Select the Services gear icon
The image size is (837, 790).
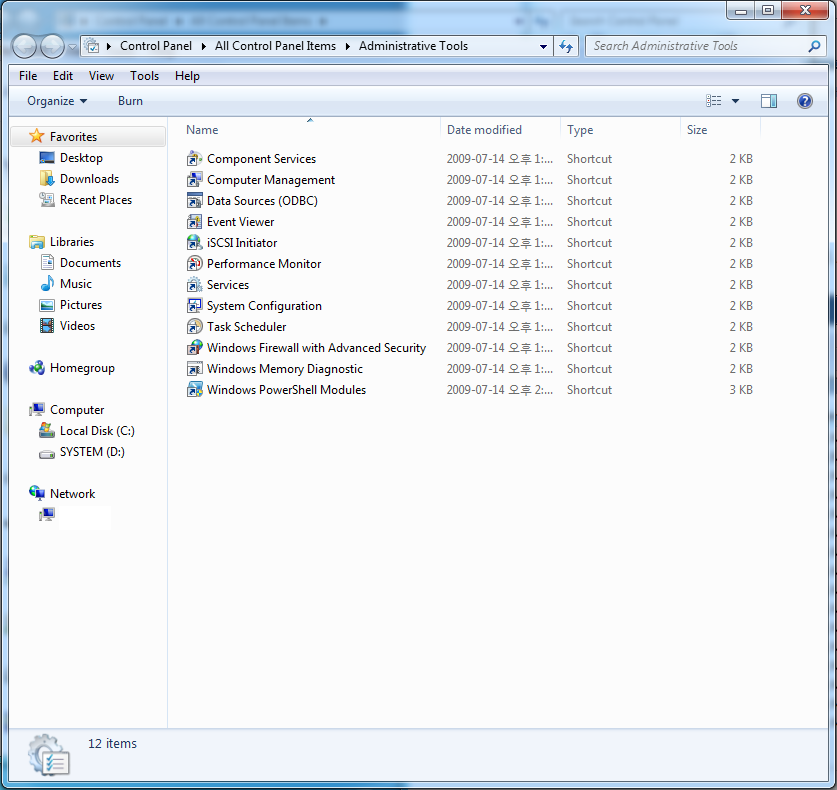[194, 285]
